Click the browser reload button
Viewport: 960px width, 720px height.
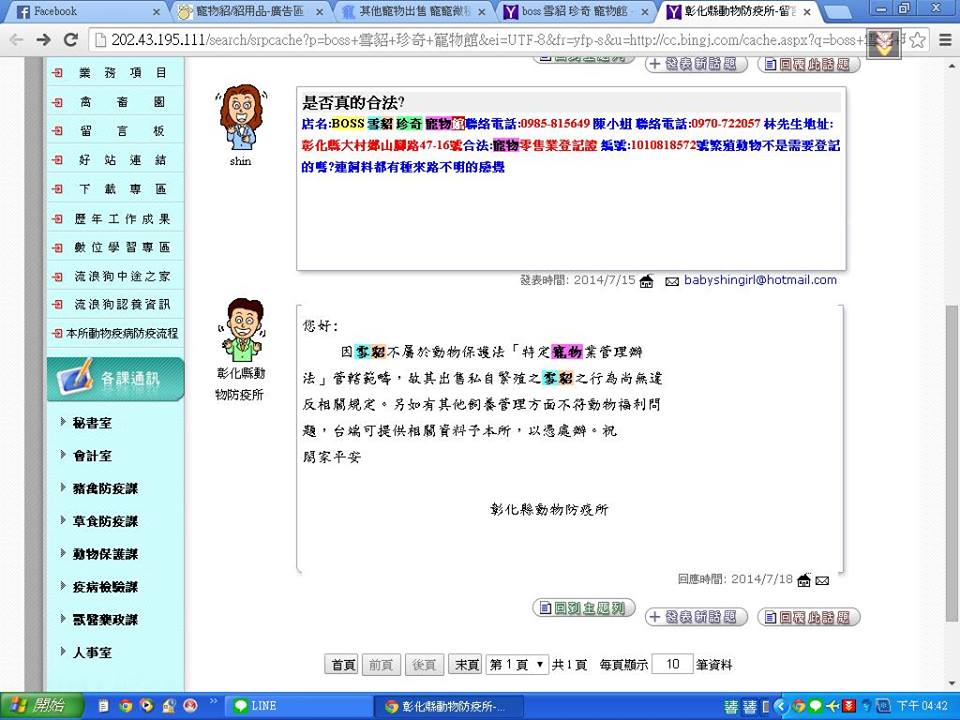click(70, 40)
